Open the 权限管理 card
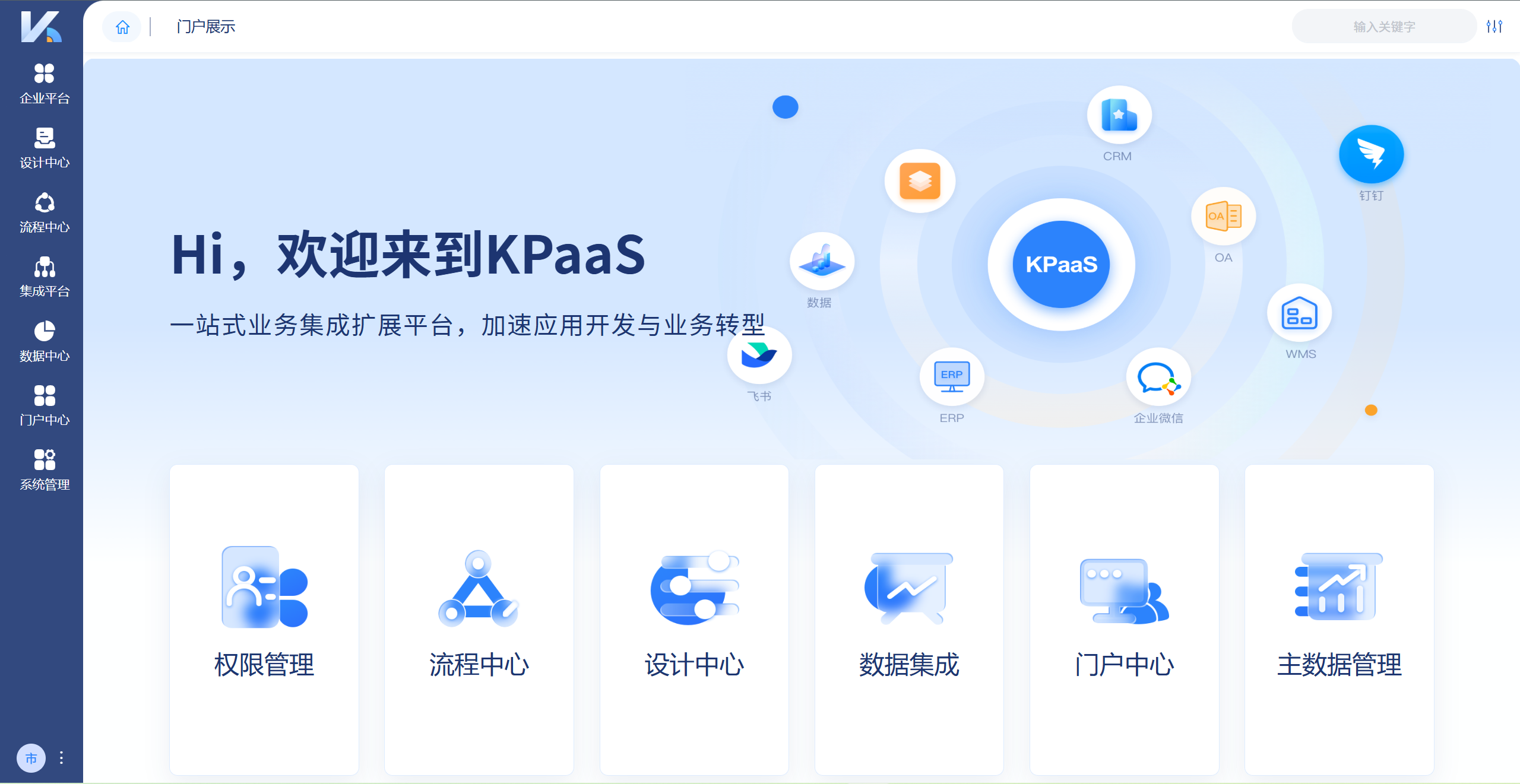 coord(264,619)
